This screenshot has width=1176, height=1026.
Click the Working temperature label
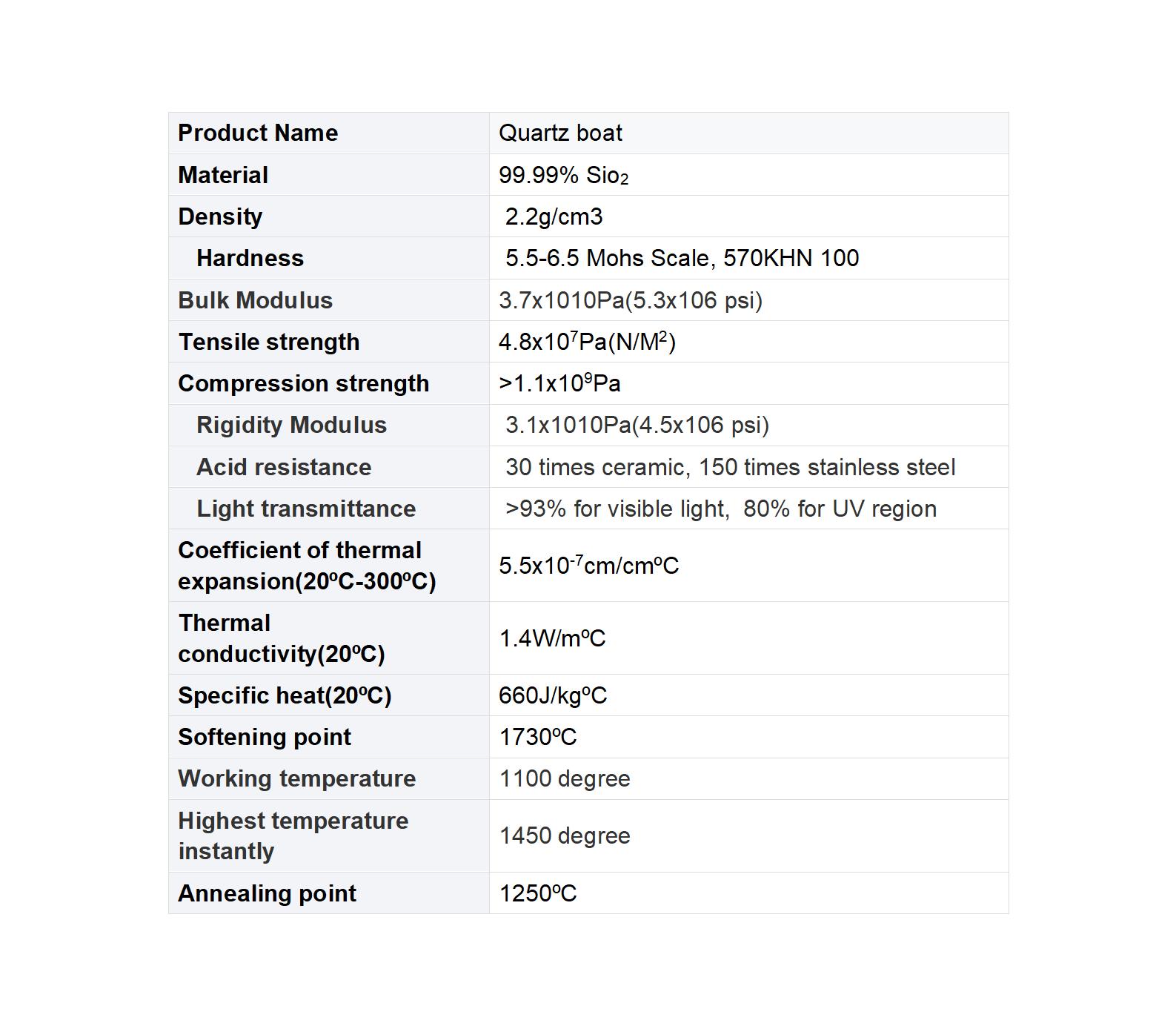click(x=296, y=778)
